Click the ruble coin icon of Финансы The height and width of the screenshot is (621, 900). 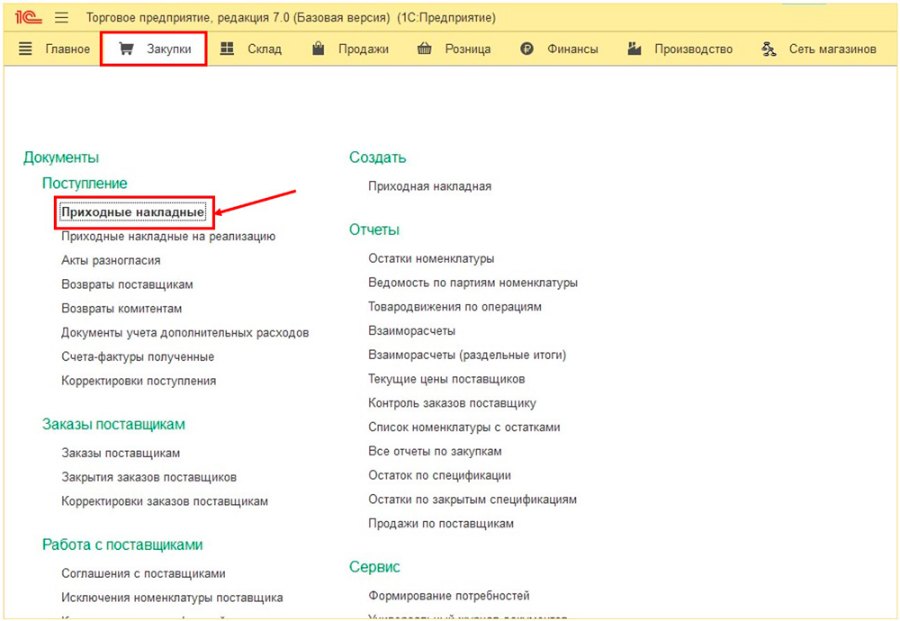click(527, 49)
